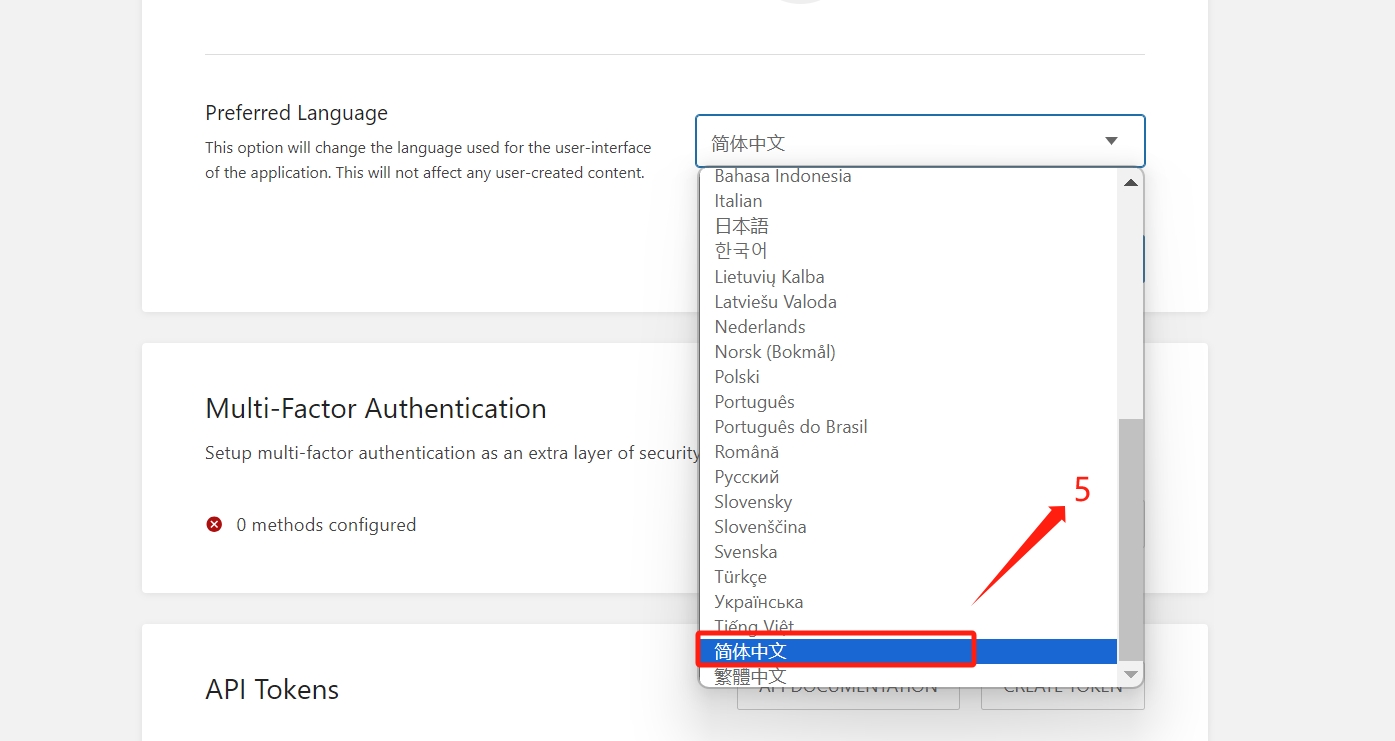Select Tiếng Việt language option
The height and width of the screenshot is (741, 1395).
tap(908, 626)
